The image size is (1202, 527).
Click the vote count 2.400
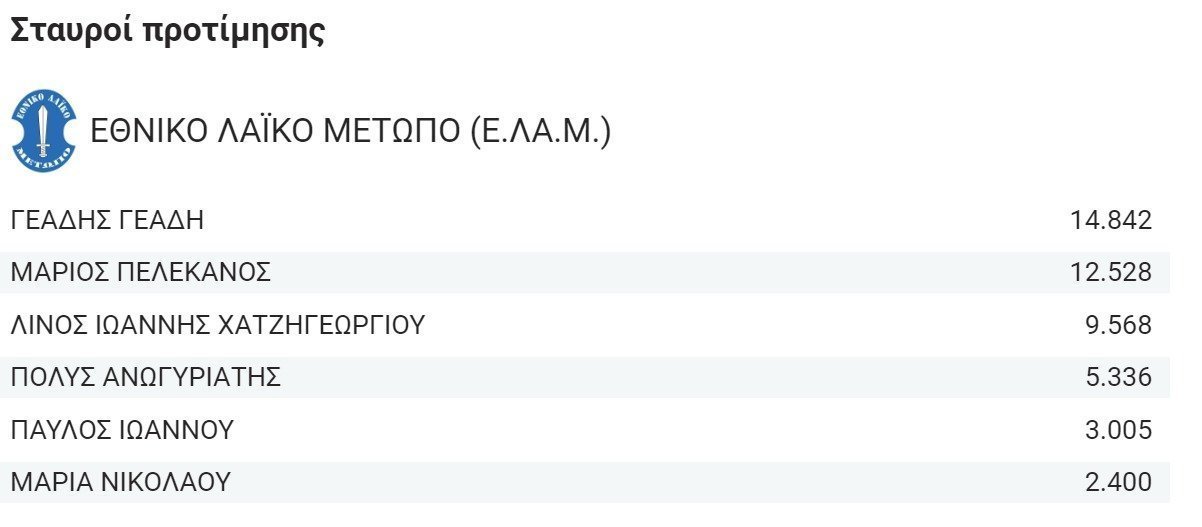click(x=1118, y=482)
